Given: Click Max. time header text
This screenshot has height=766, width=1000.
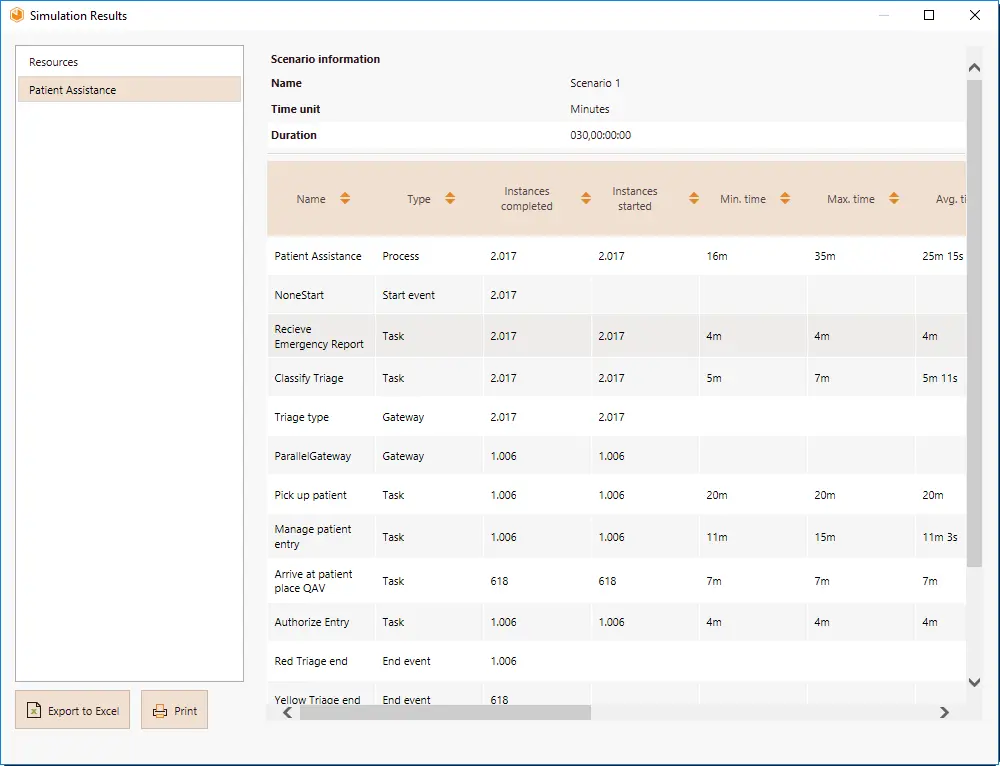Looking at the screenshot, I should click(x=851, y=199).
